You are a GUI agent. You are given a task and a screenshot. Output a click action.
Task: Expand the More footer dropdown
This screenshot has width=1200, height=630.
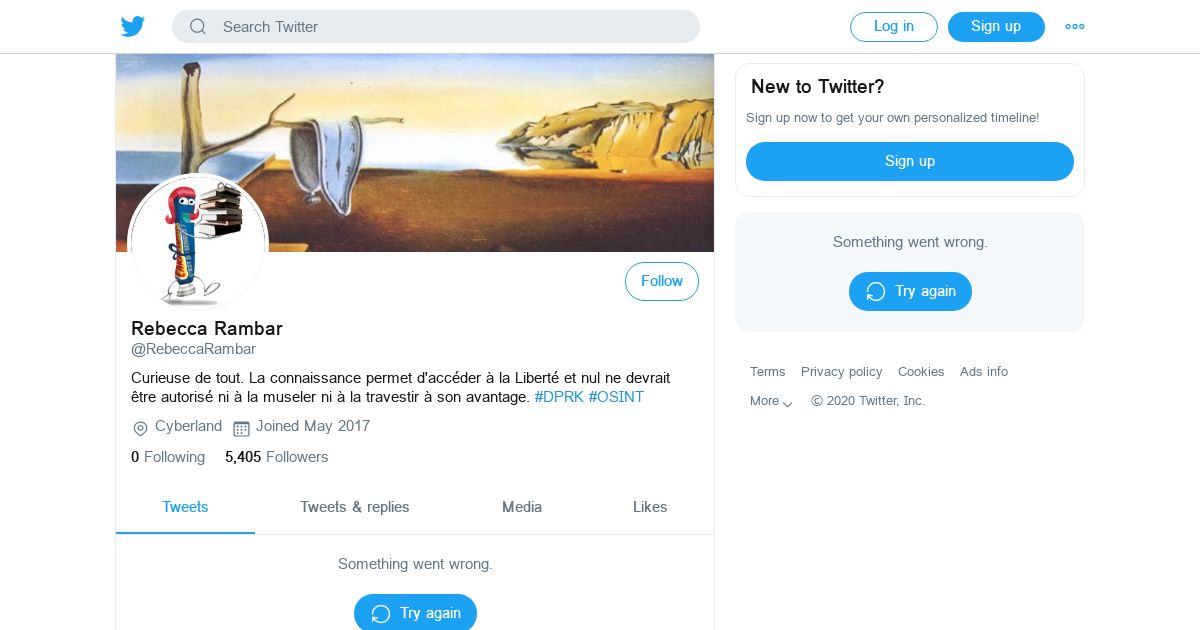coord(771,401)
